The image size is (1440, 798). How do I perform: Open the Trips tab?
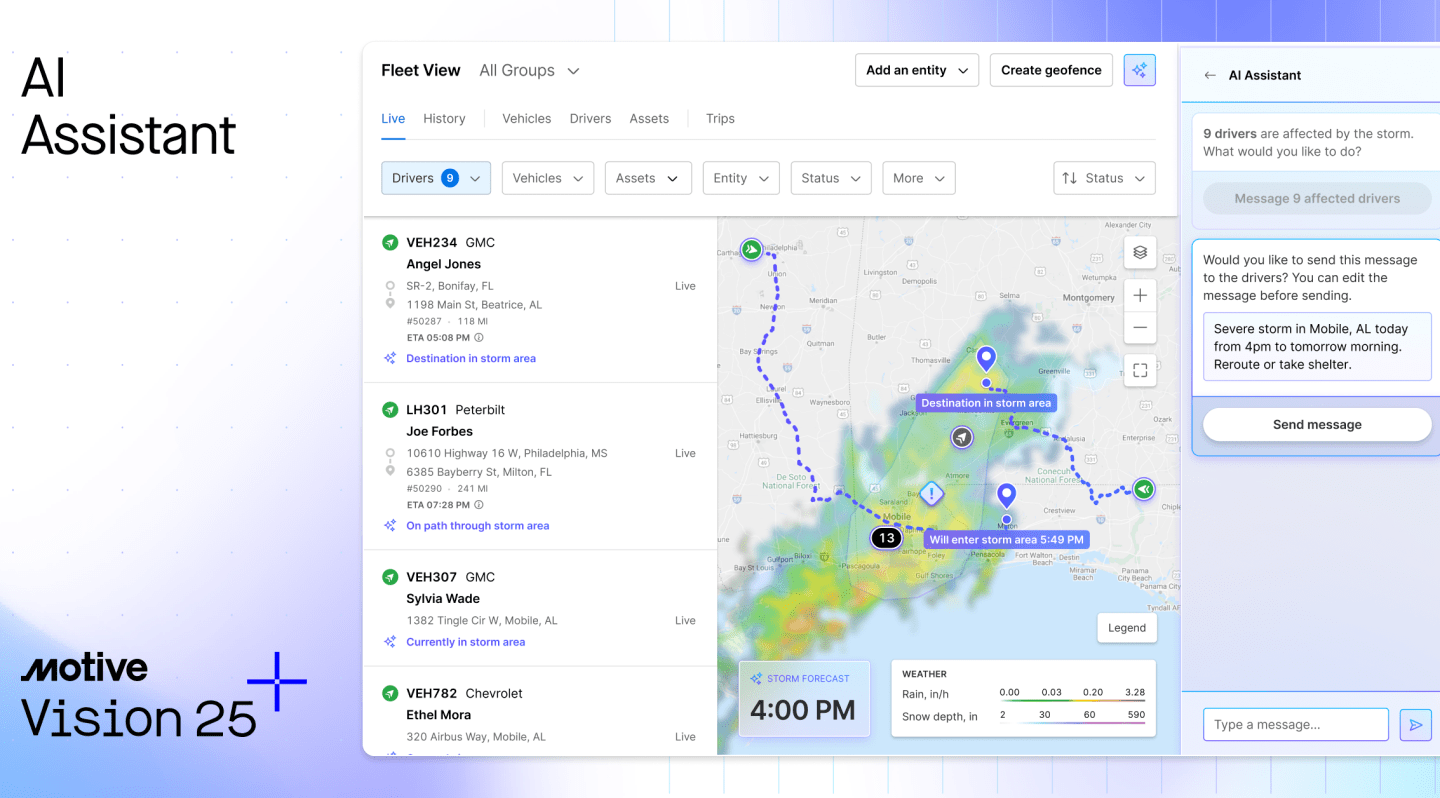pos(720,118)
